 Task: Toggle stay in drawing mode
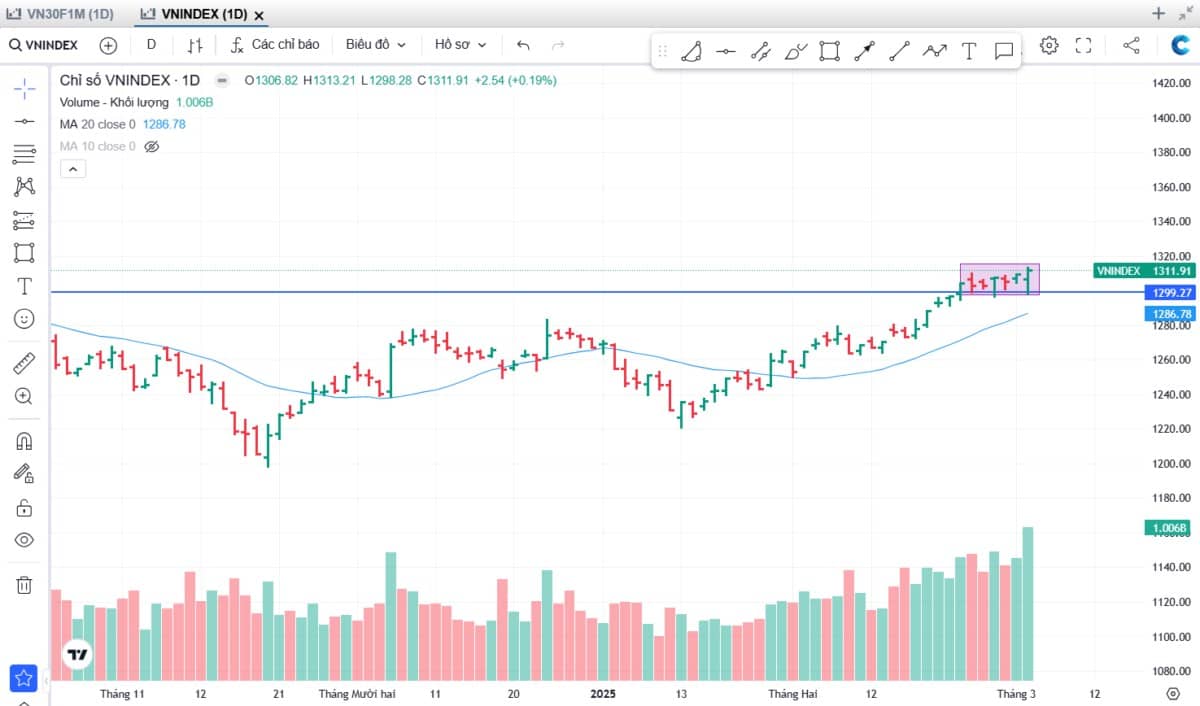24,473
